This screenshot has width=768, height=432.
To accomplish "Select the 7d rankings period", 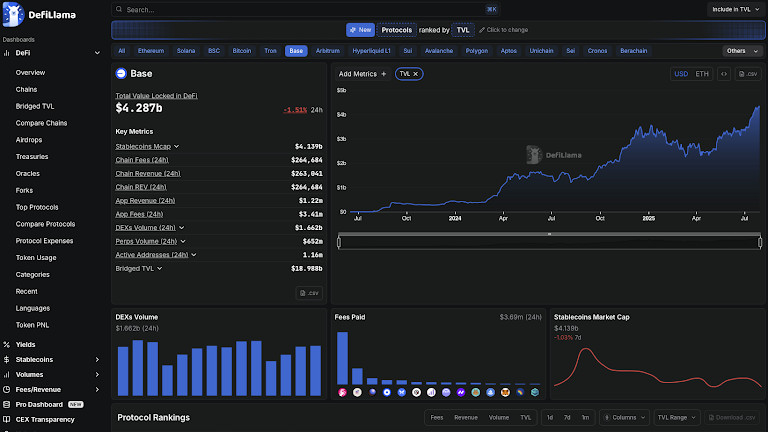I will pyautogui.click(x=567, y=418).
